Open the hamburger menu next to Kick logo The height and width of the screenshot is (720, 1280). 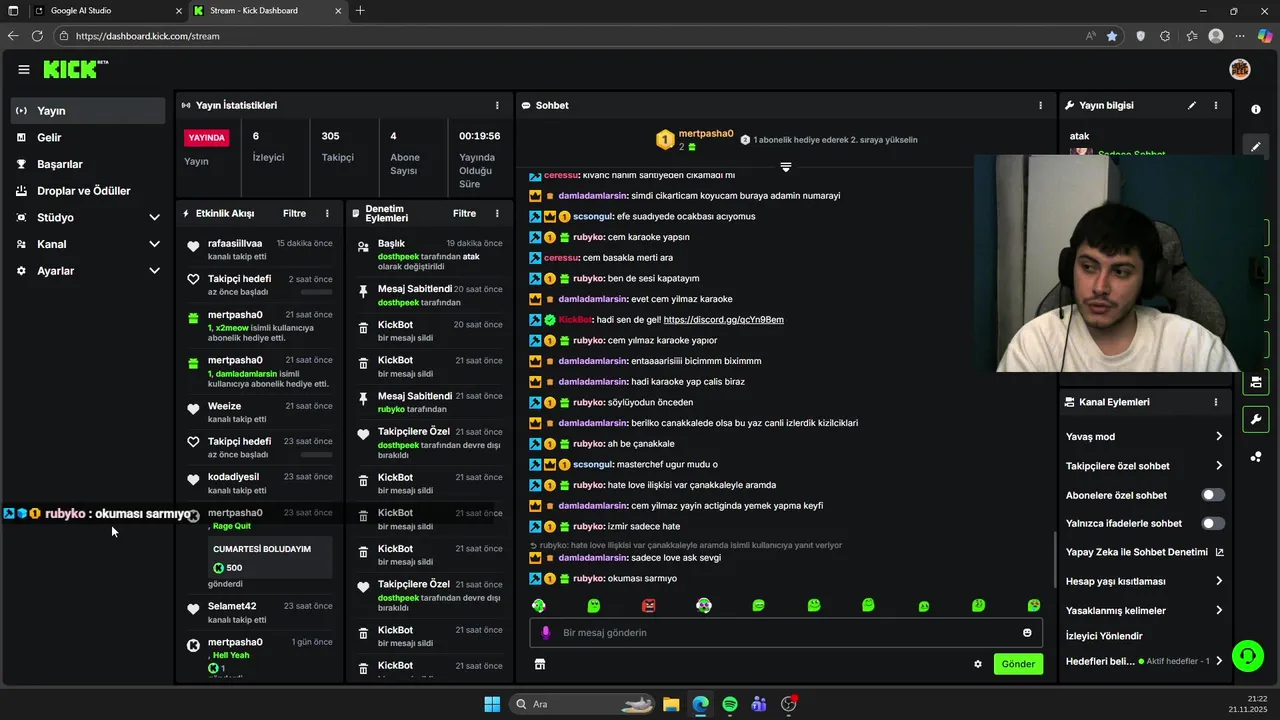point(23,69)
